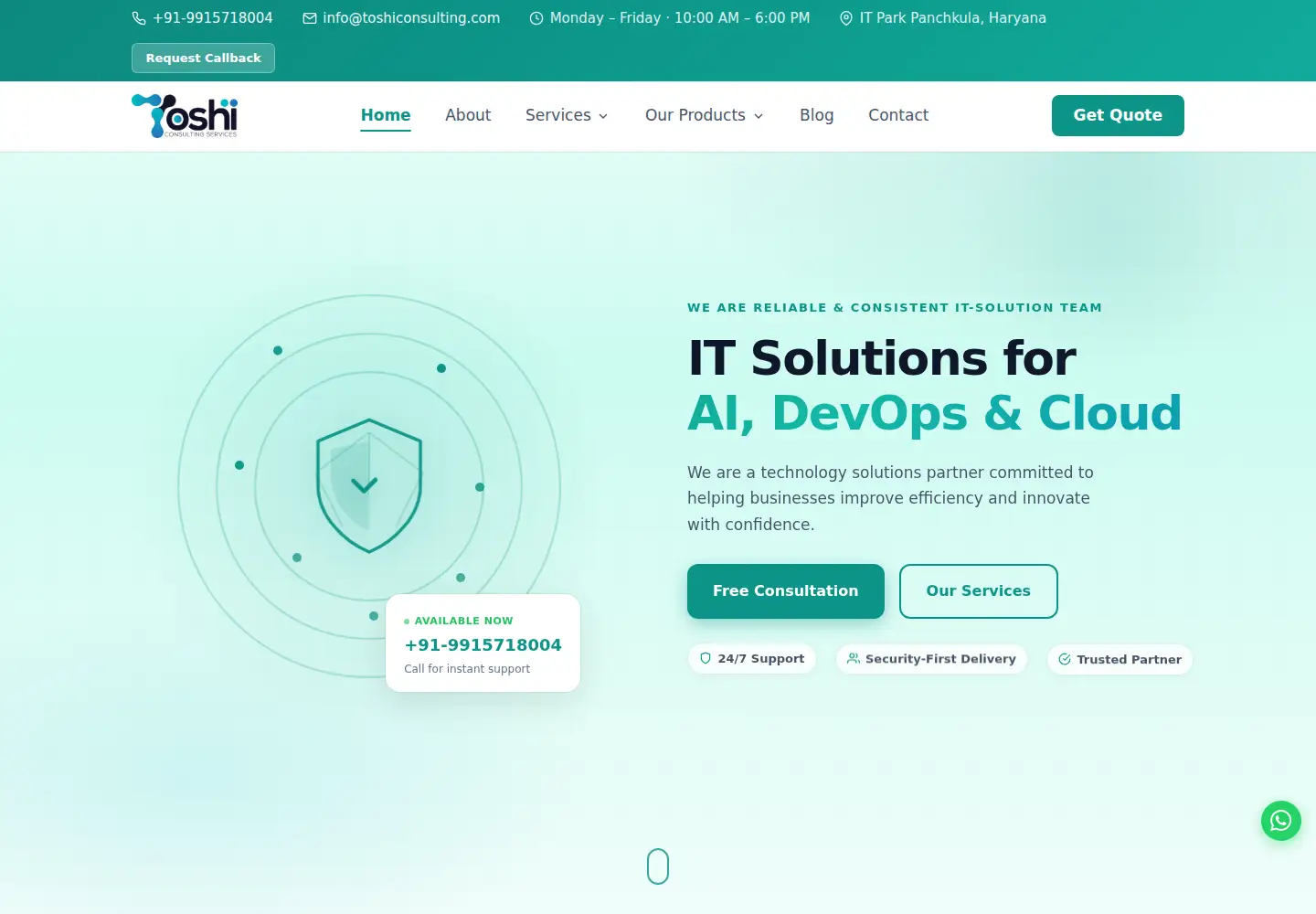The width and height of the screenshot is (1316, 914).
Task: Click the location pin icon
Action: [x=846, y=18]
